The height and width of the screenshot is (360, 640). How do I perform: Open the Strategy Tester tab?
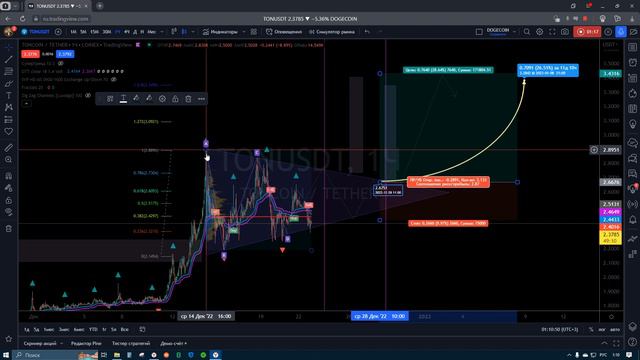point(131,344)
